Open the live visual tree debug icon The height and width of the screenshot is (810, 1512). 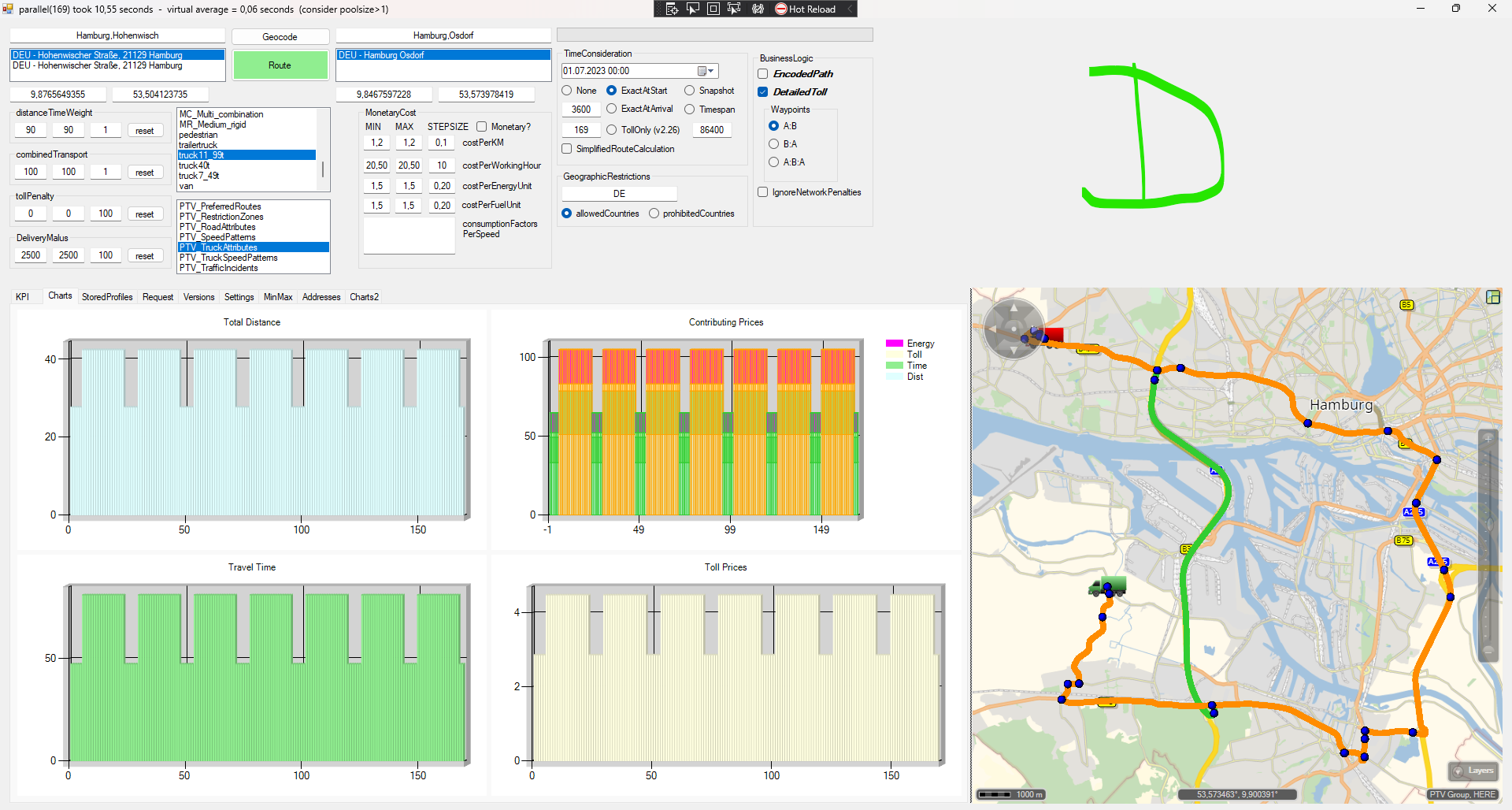click(x=672, y=9)
